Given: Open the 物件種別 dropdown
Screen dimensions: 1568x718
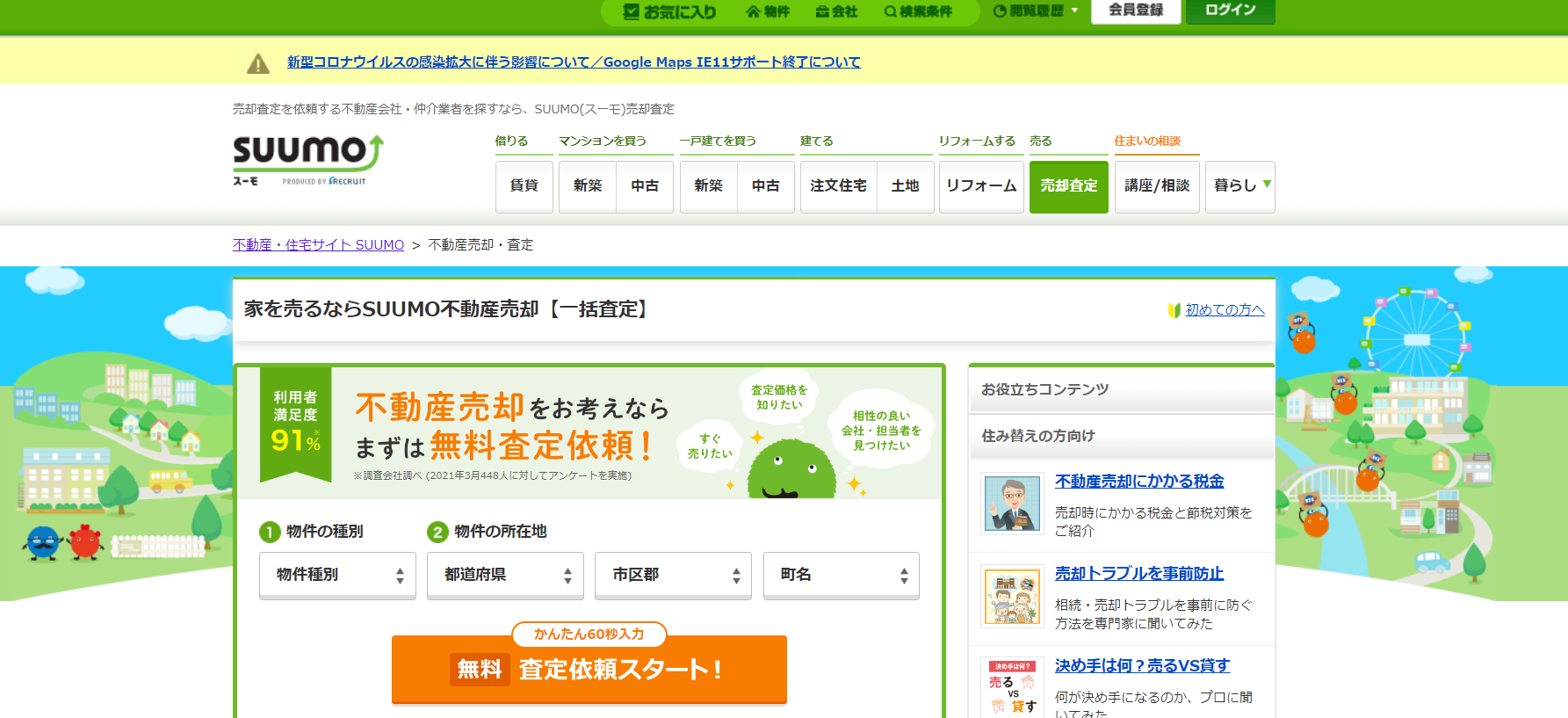Looking at the screenshot, I should [x=337, y=575].
